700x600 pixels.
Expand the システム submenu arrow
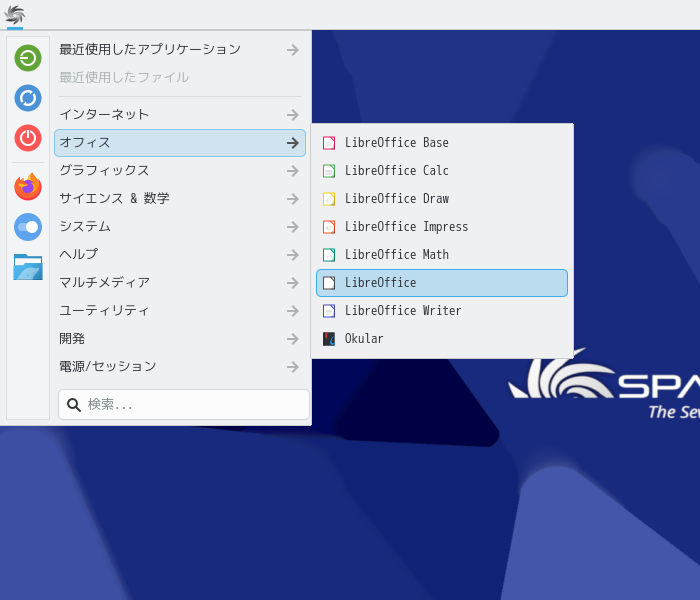point(293,227)
